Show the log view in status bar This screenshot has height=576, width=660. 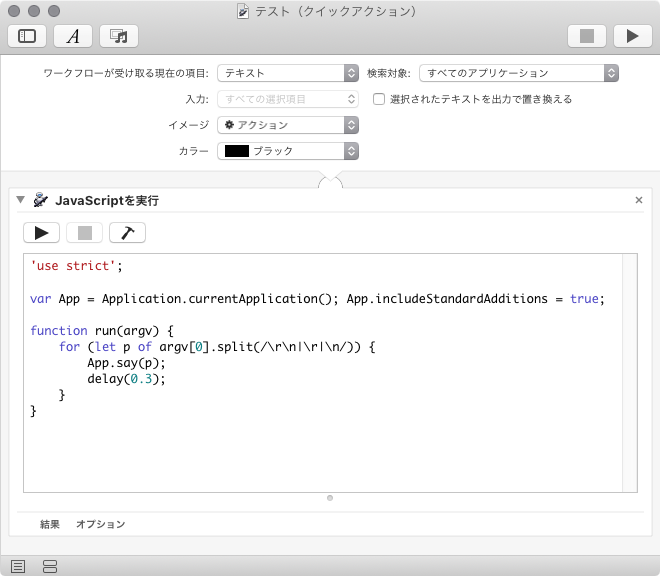18,567
